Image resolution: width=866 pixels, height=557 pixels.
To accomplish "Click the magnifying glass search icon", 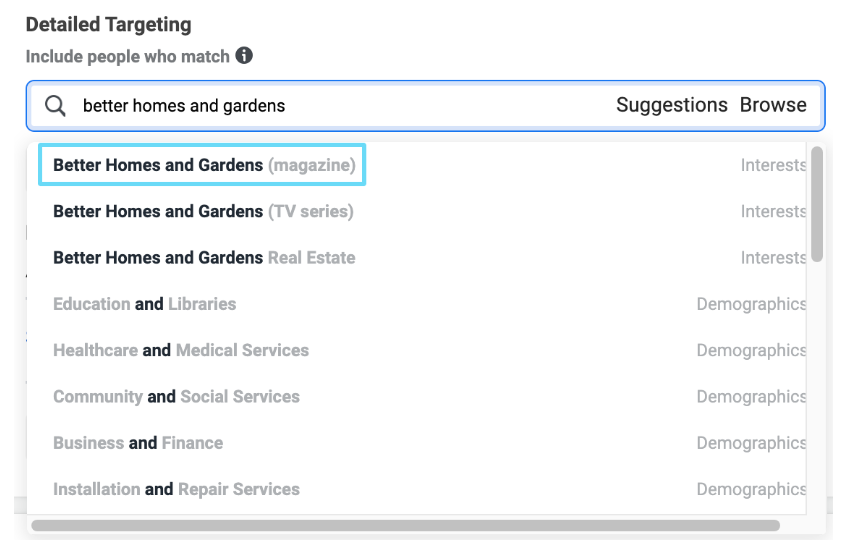I will (55, 105).
